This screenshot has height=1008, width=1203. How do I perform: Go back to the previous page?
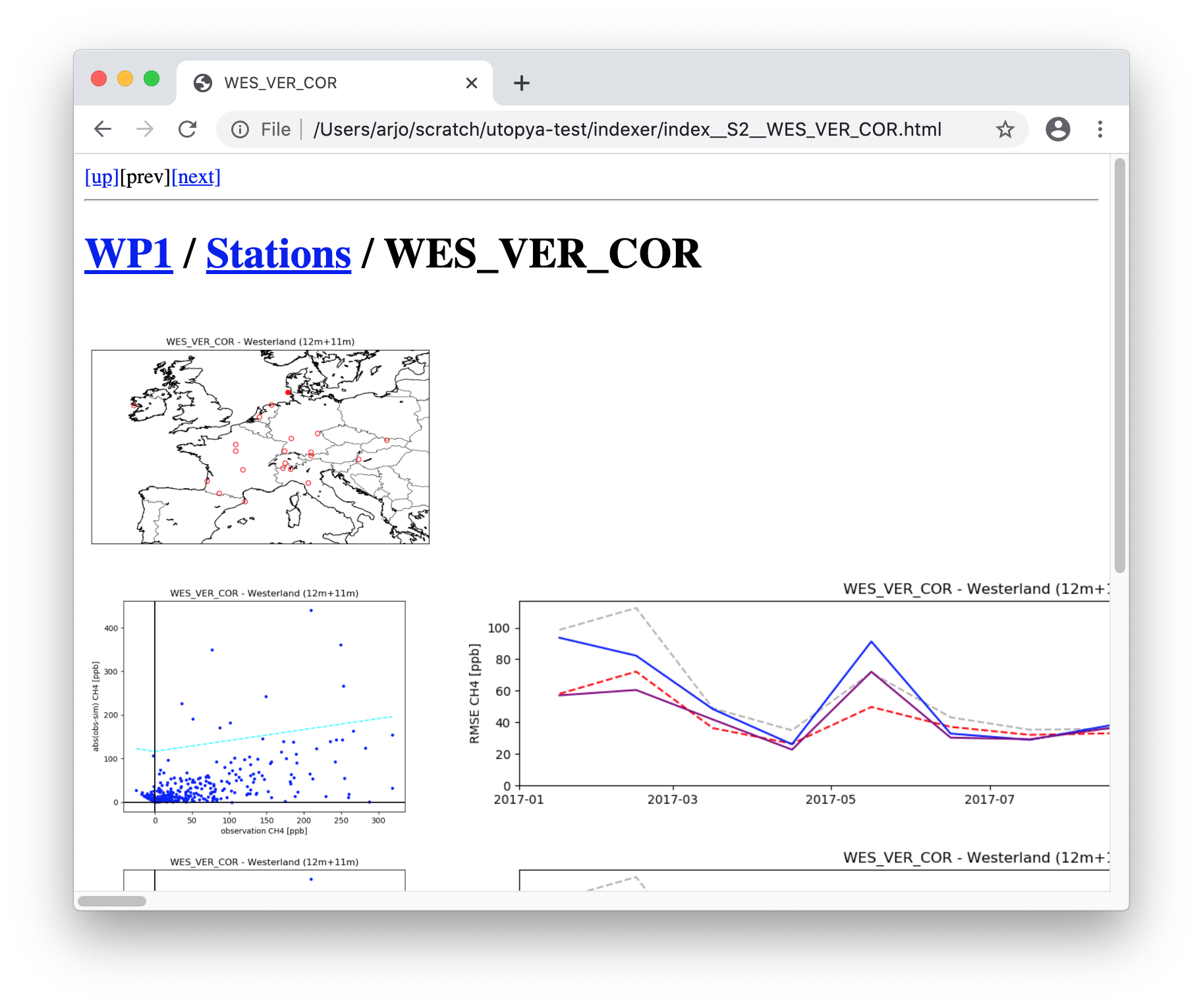(103, 129)
